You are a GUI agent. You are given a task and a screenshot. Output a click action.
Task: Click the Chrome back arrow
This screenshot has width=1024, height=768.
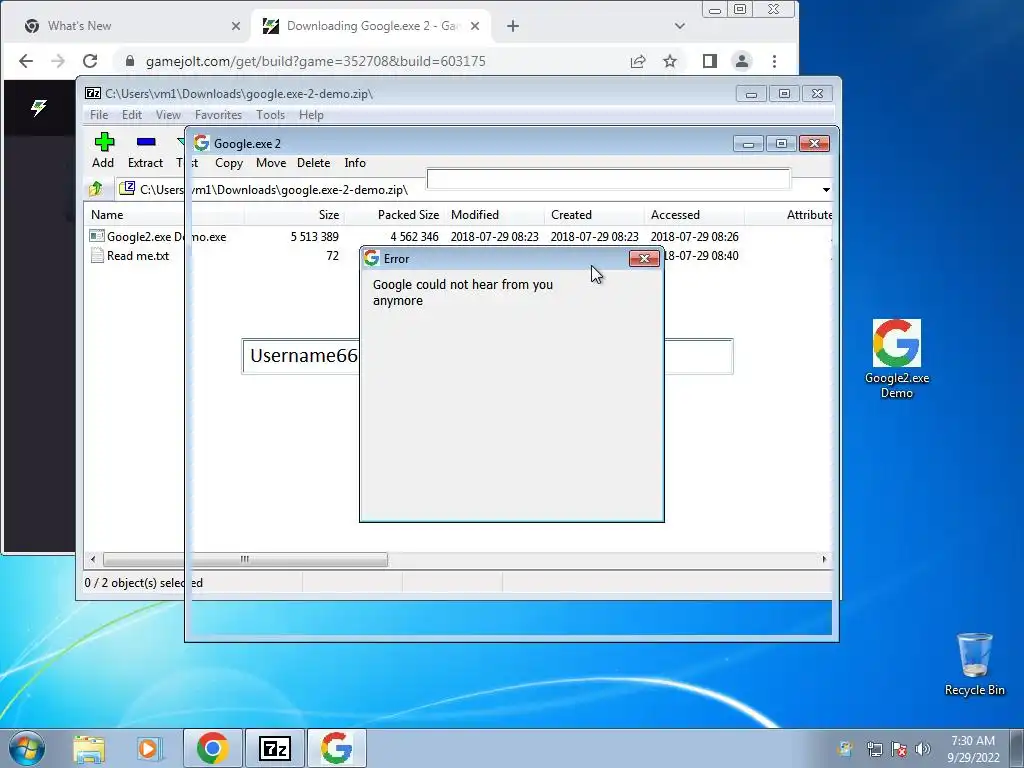click(26, 61)
